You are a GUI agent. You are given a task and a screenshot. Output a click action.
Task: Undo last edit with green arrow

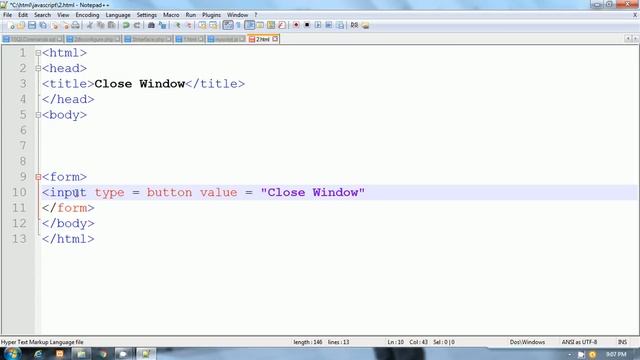(126, 25)
